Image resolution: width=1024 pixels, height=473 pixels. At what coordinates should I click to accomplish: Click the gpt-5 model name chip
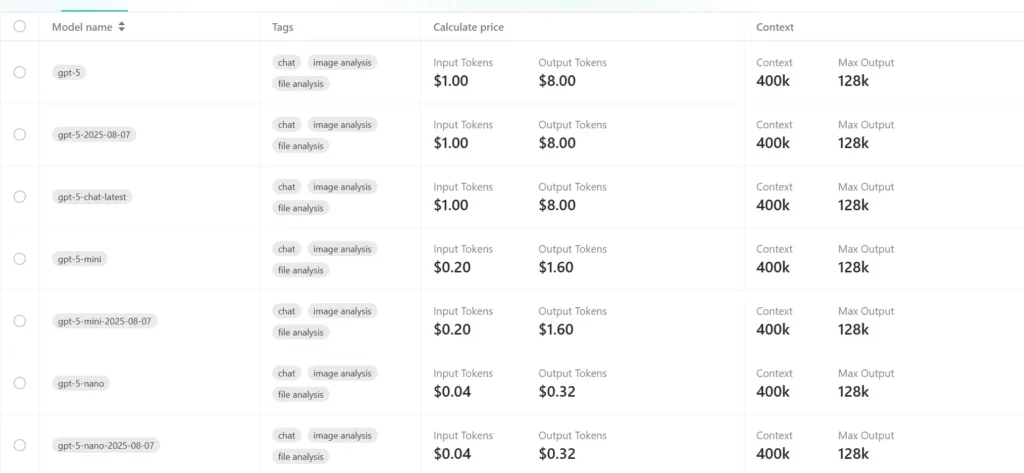pyautogui.click(x=69, y=73)
